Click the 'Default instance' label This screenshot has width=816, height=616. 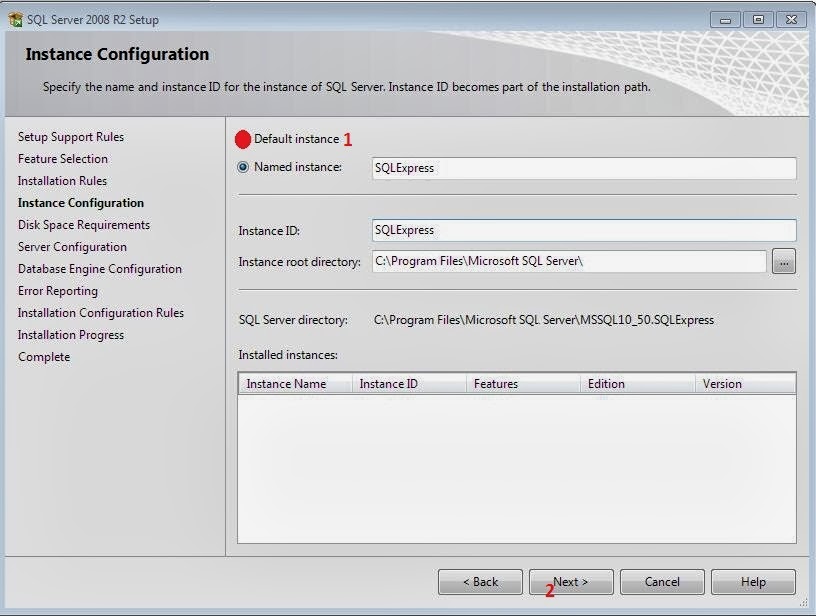click(x=296, y=139)
